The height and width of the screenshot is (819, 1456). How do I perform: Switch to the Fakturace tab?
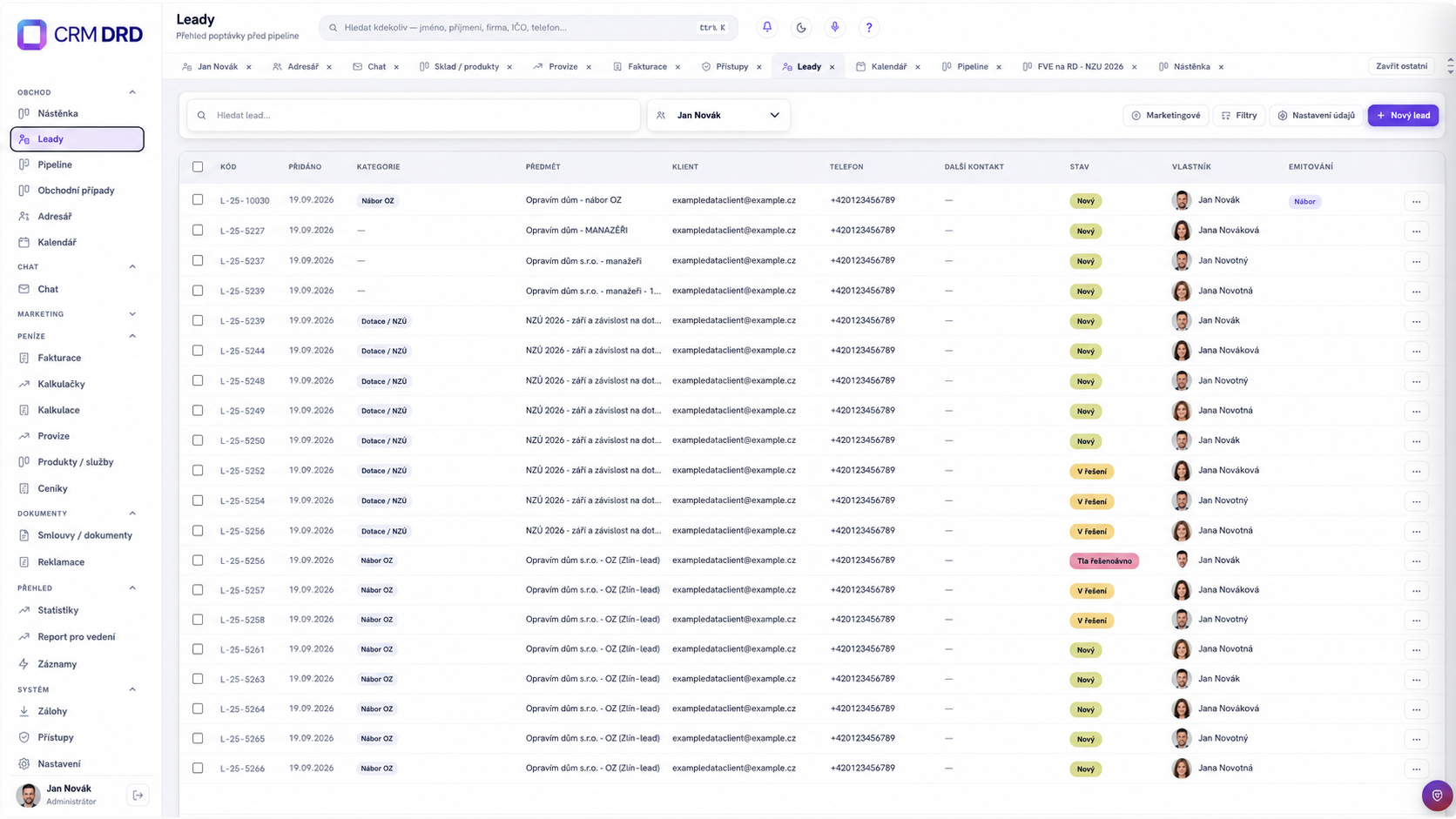647,67
